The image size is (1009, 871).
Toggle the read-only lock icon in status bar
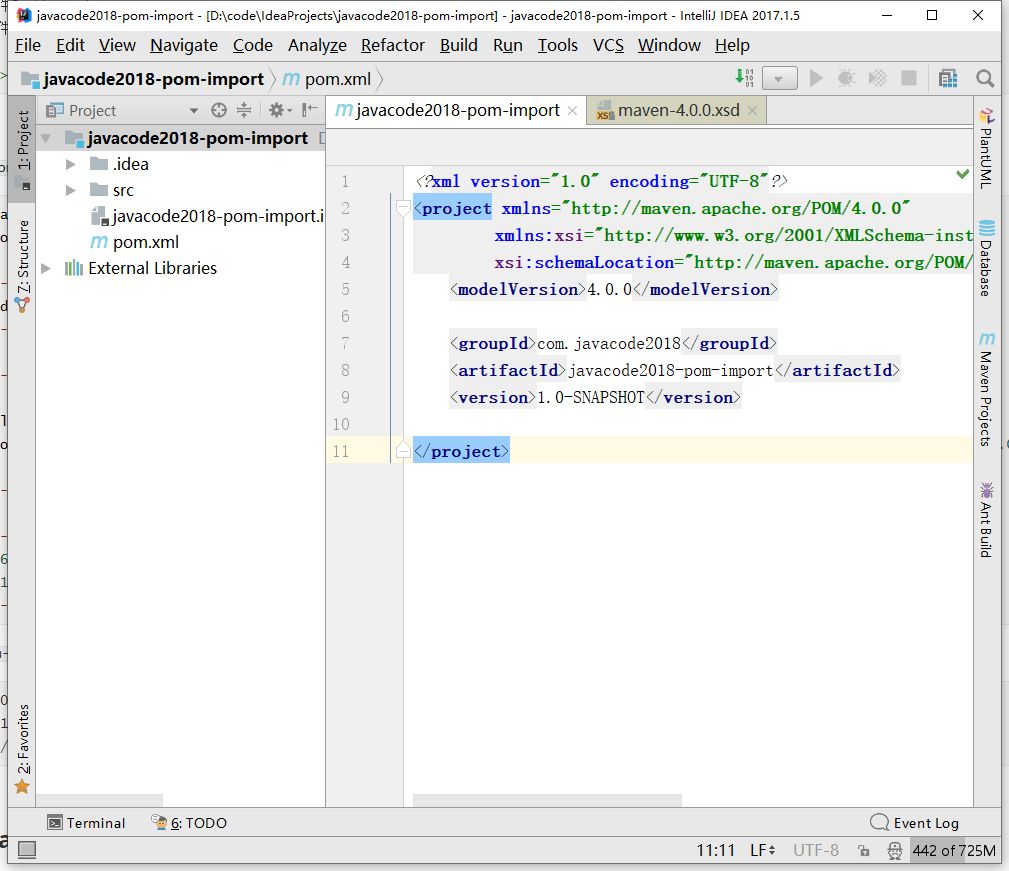(x=864, y=850)
